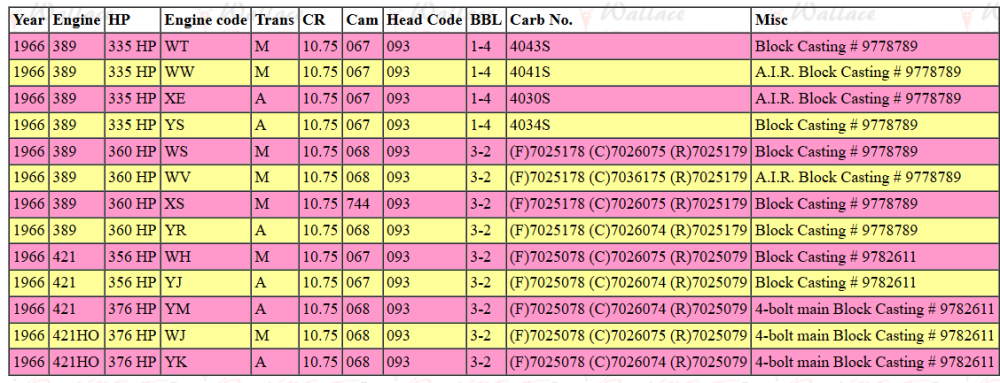This screenshot has width=1000, height=383.
Task: Click engine "421" in the YJ row
Action: (x=64, y=283)
